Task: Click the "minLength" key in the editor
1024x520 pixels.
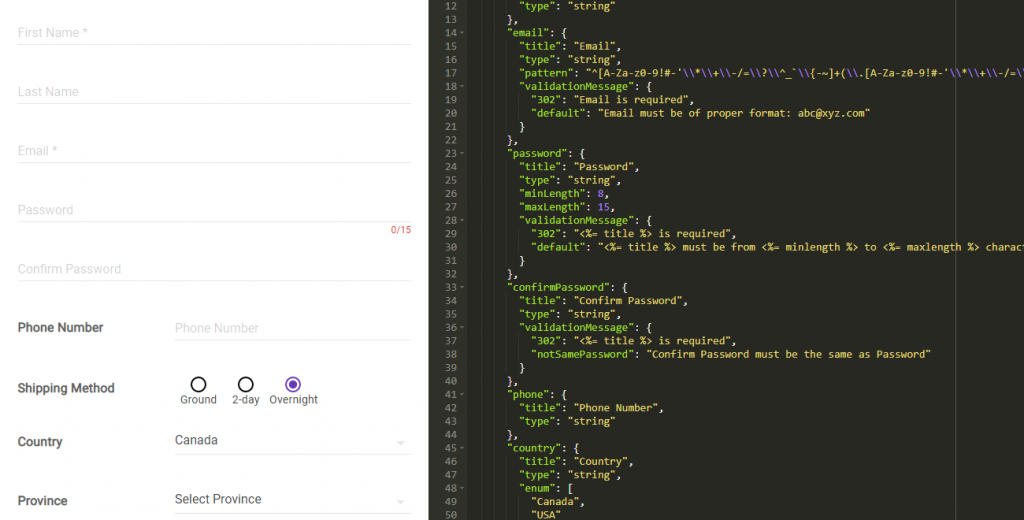Action: tap(552, 193)
